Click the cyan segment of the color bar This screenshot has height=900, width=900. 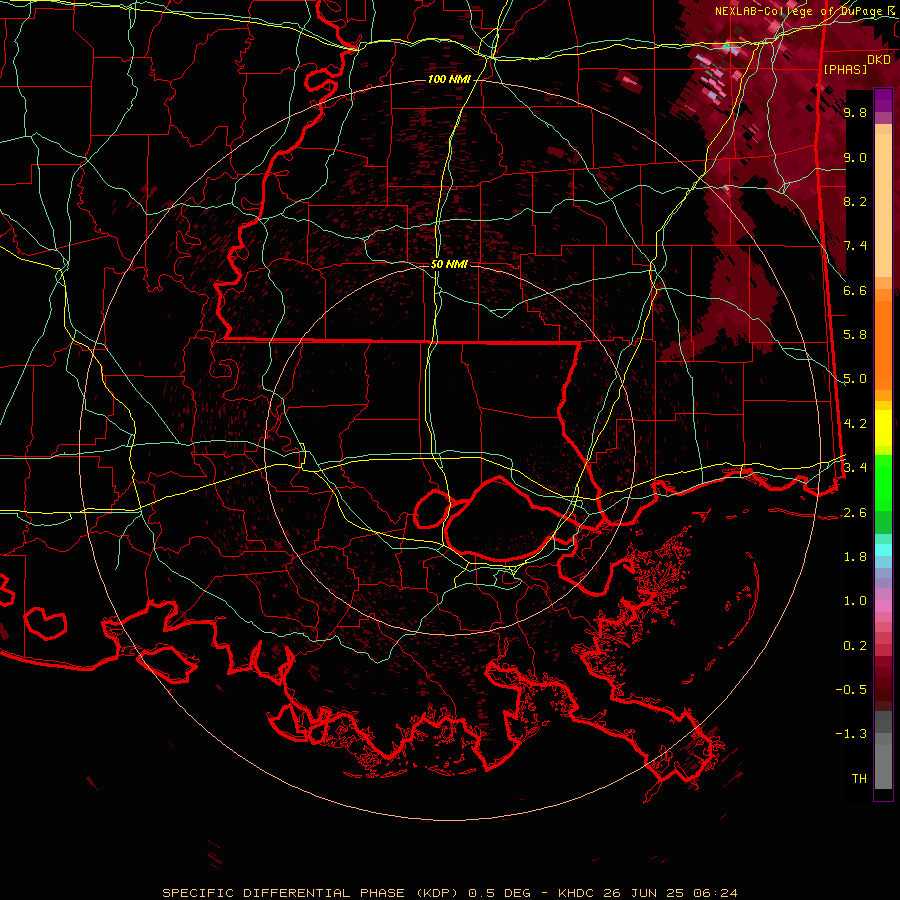pyautogui.click(x=883, y=550)
